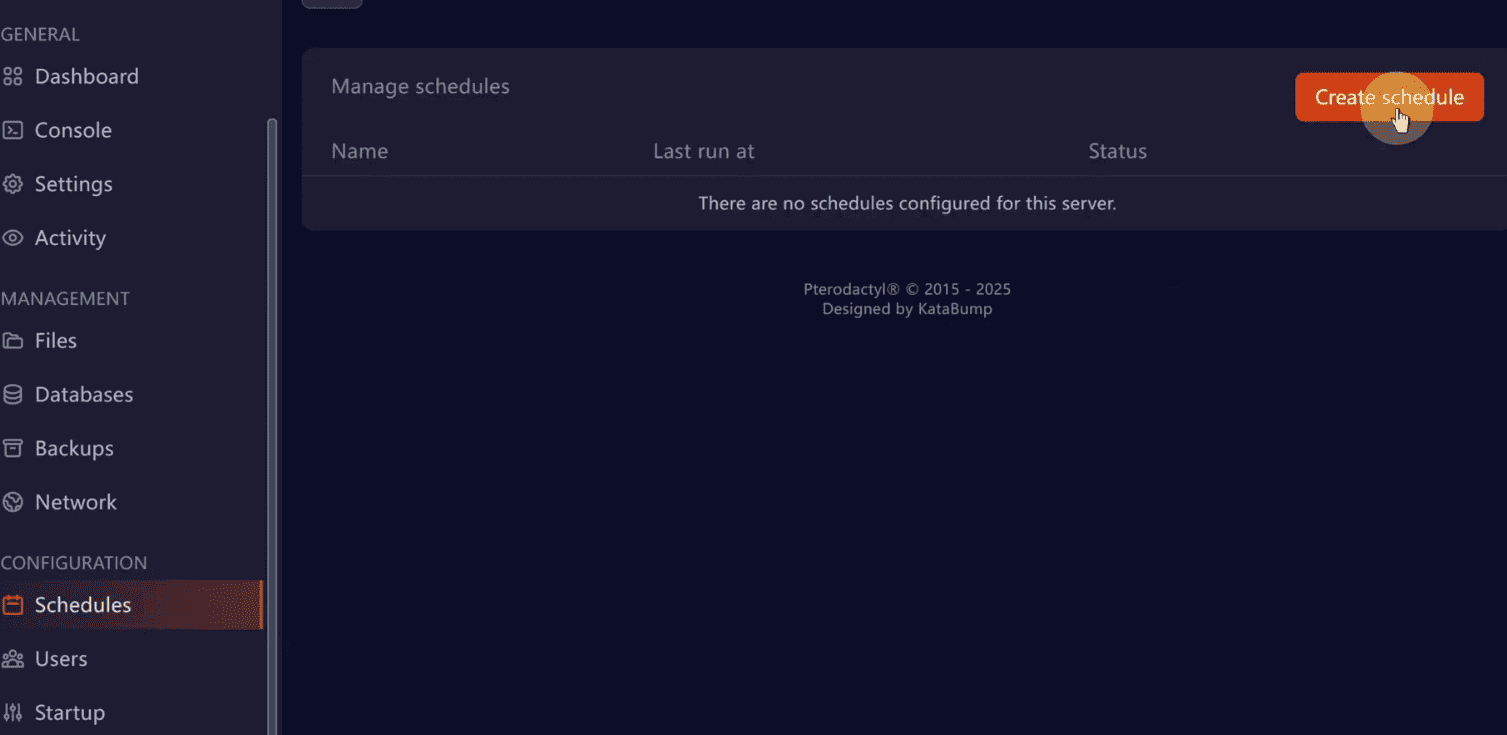Click the Status column header
Viewport: 1507px width, 735px height.
pyautogui.click(x=1117, y=152)
